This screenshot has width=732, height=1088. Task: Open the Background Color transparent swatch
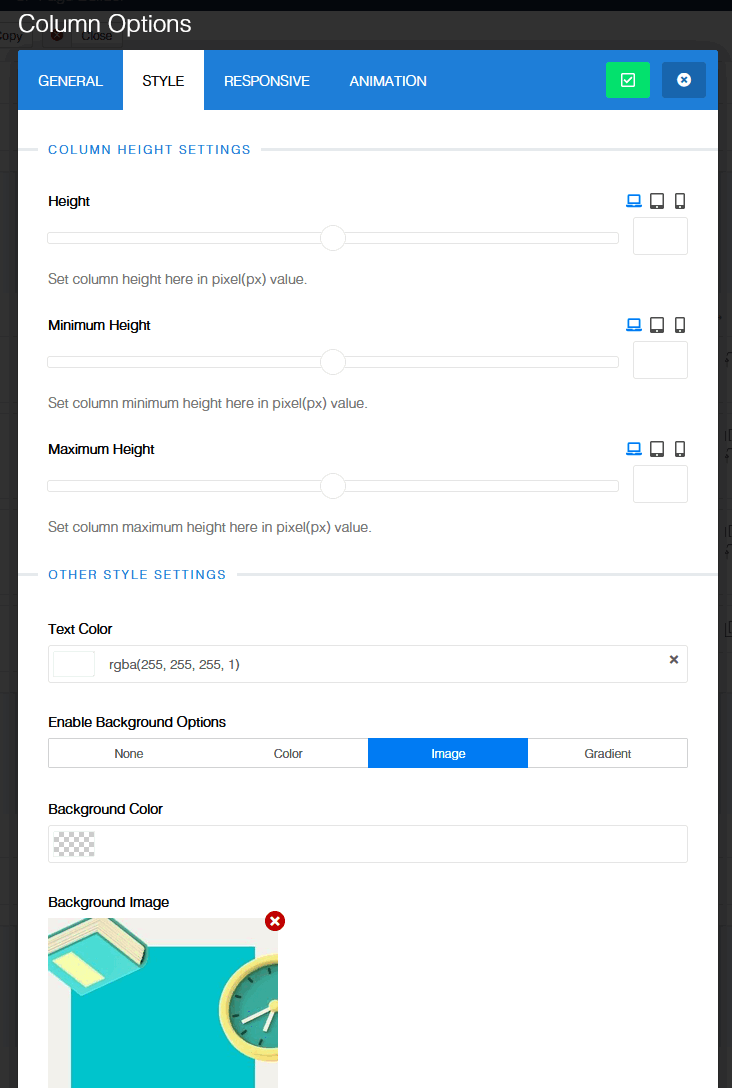point(74,844)
